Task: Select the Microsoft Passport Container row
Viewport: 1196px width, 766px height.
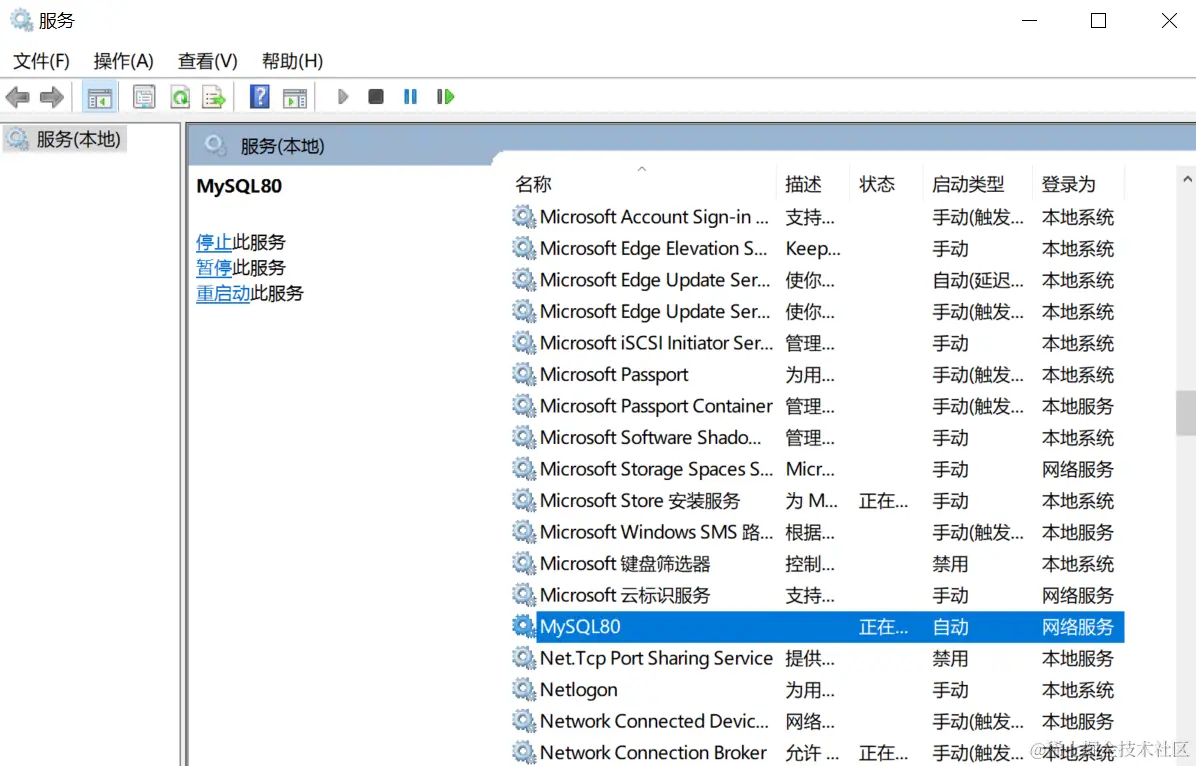Action: [x=817, y=406]
